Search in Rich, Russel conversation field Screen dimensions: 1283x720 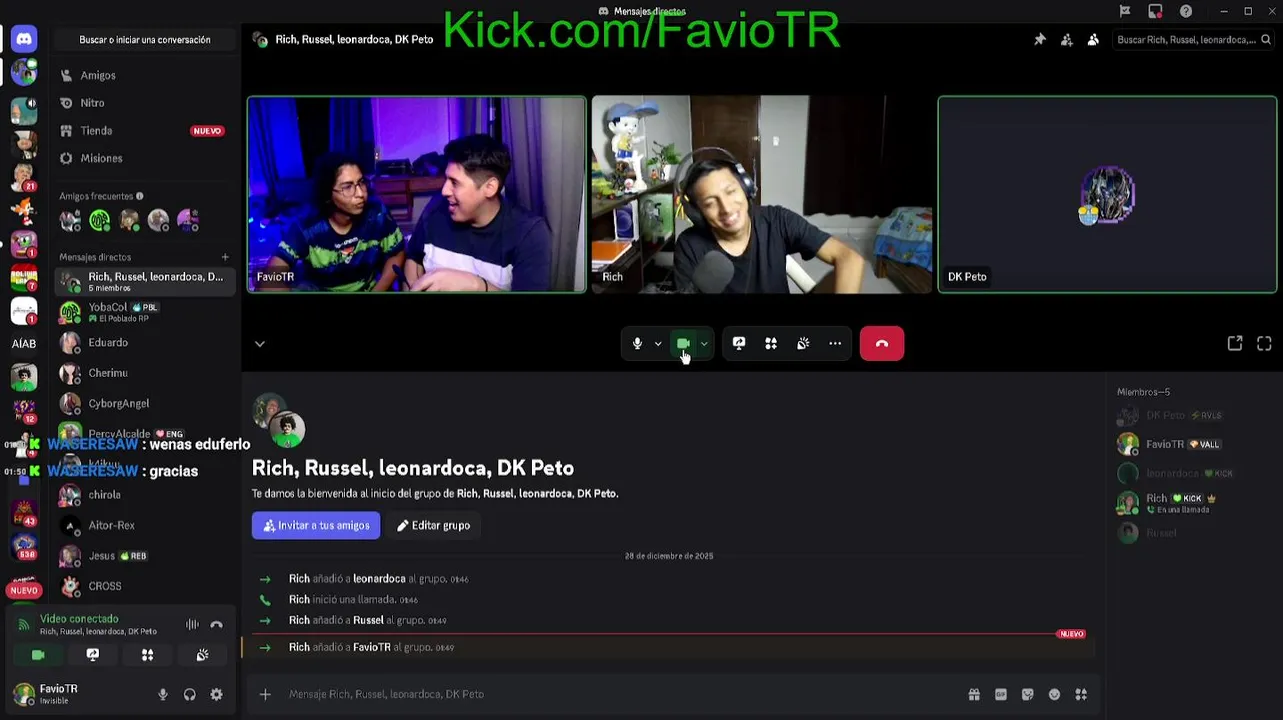(x=1193, y=40)
